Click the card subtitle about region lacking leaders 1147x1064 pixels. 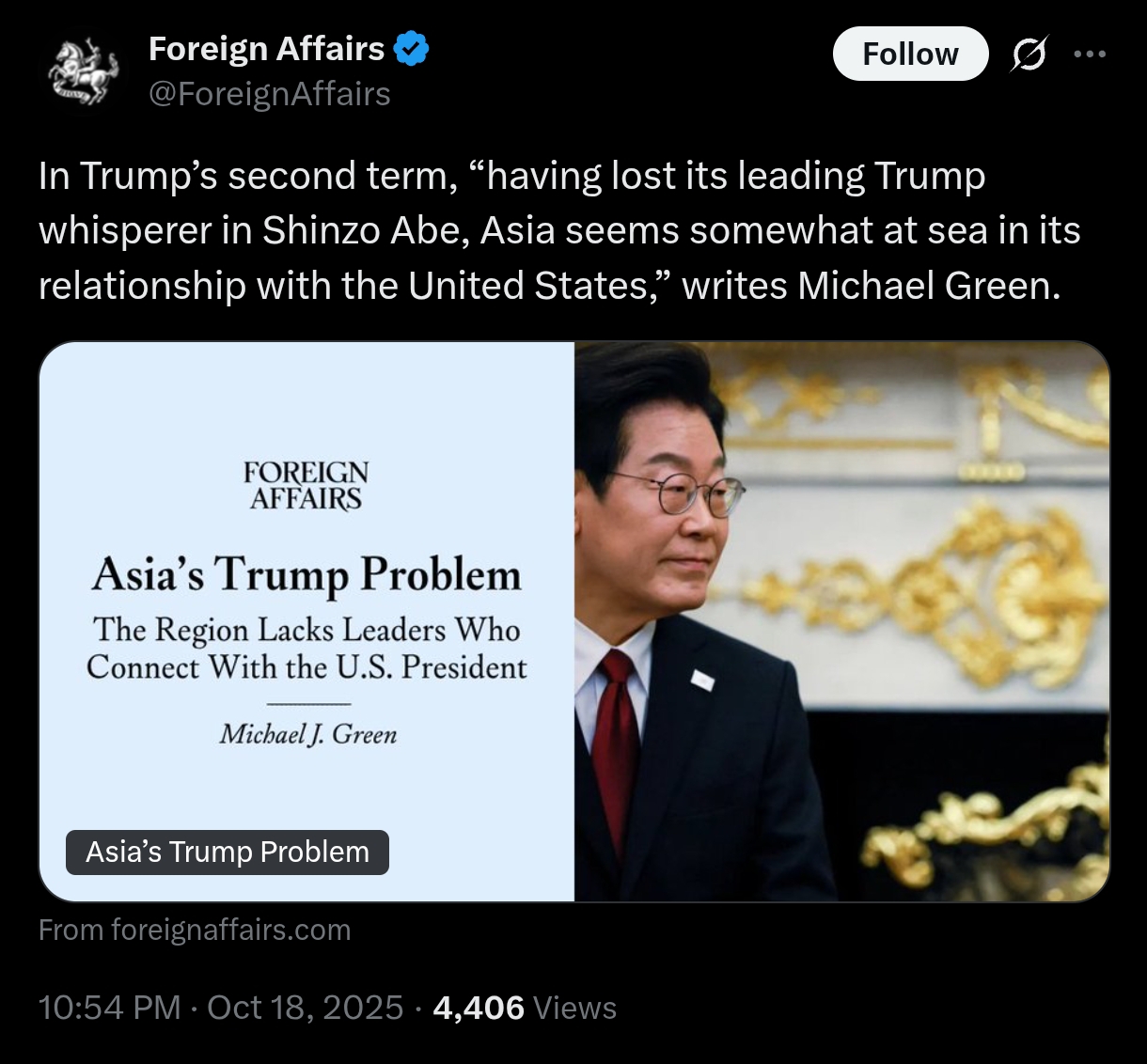point(306,649)
